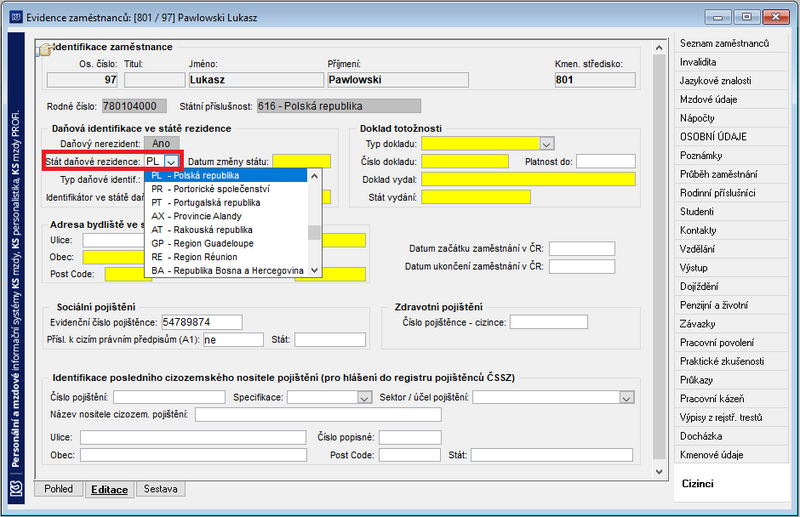This screenshot has width=800, height=517.
Task: Go to Průběh zaměstnání
Action: [x=731, y=175]
